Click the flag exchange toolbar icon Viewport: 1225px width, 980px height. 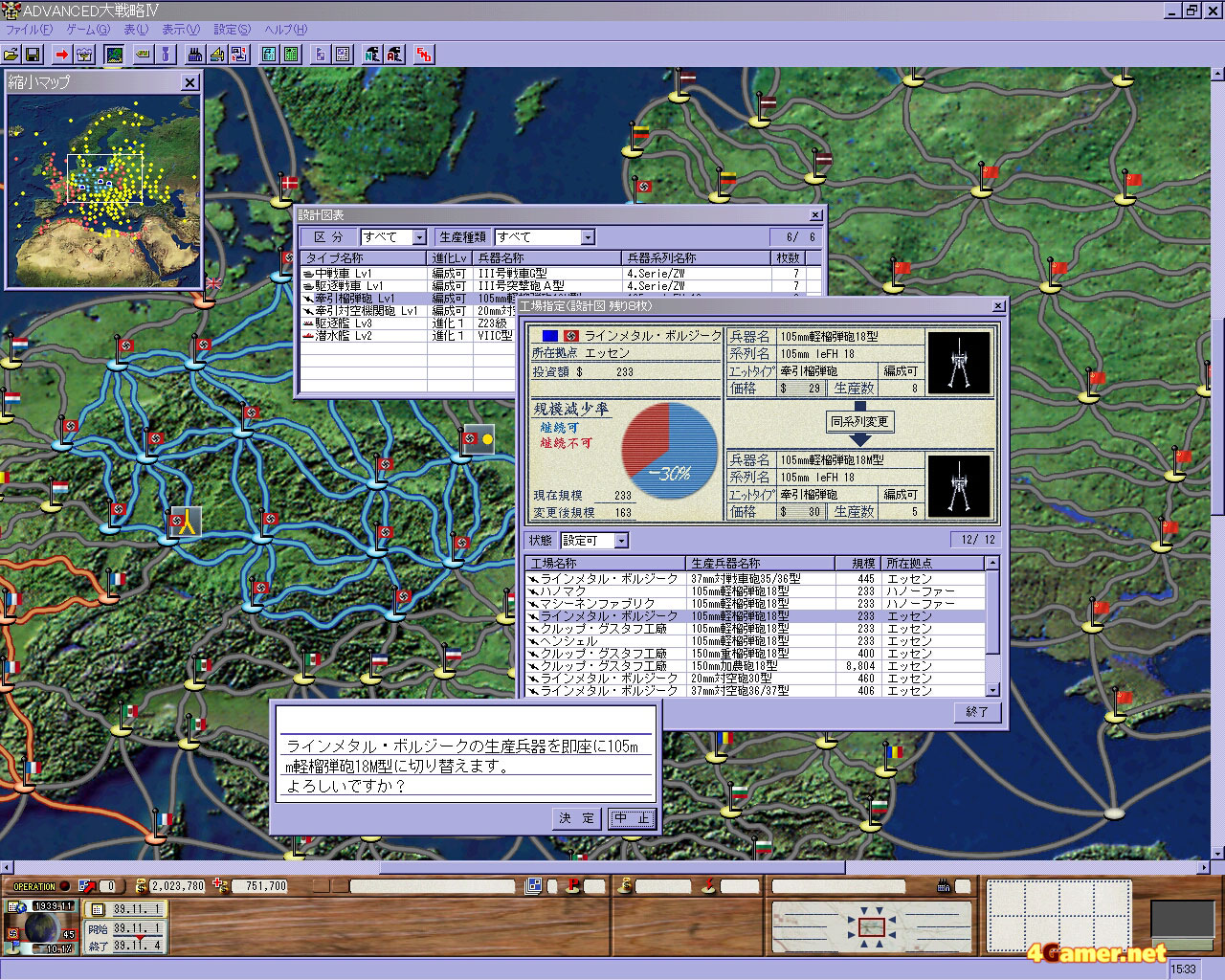click(x=239, y=54)
